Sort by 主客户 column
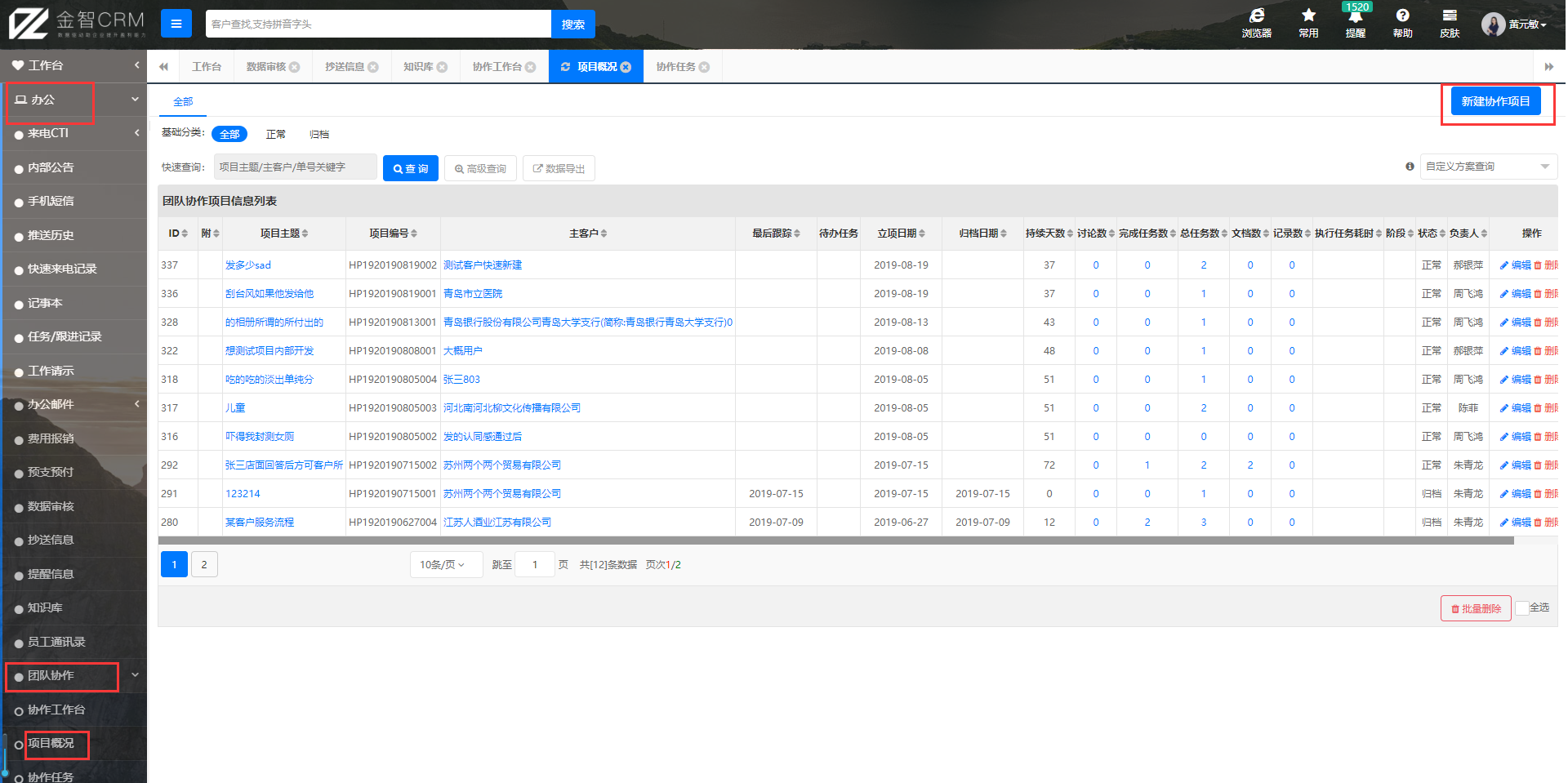 [x=588, y=234]
